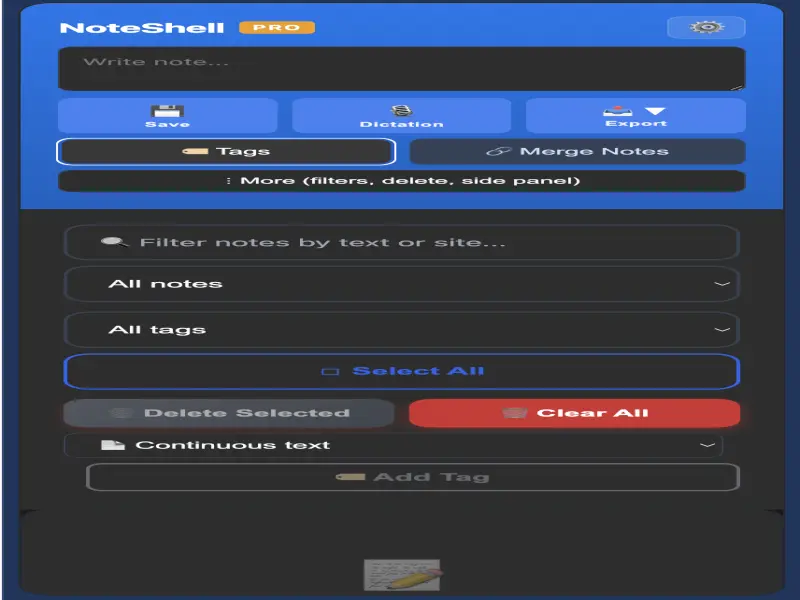Open Export dropdown arrow
800x600 pixels.
(x=655, y=111)
